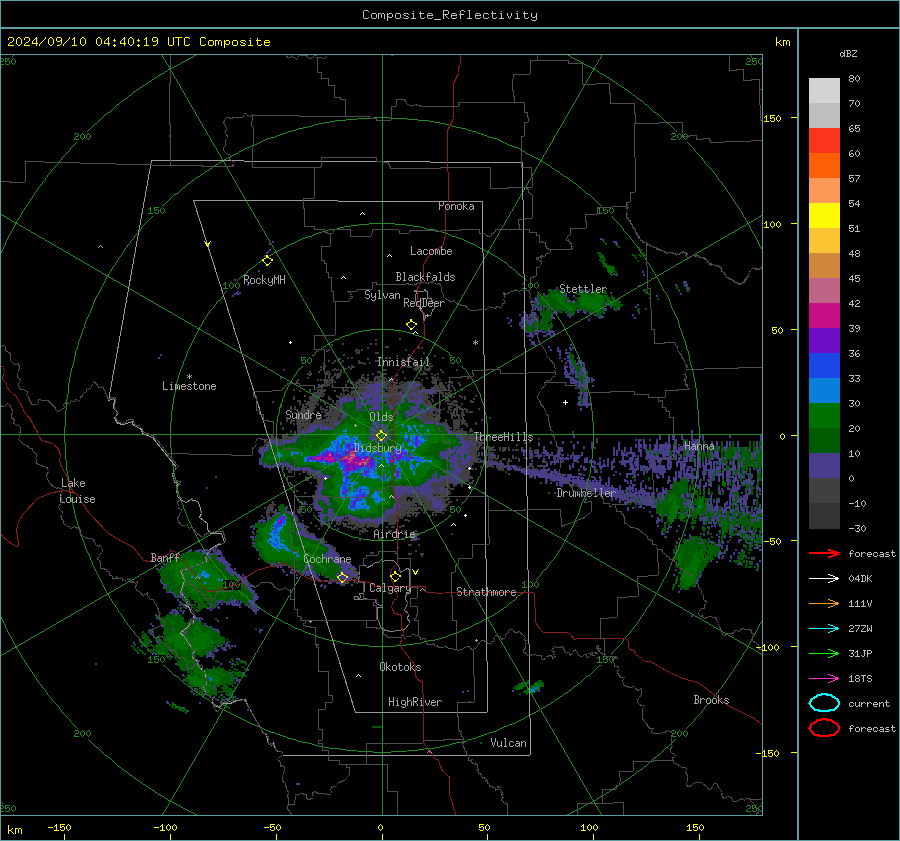Click the Ponoka city label
900x841 pixels.
coord(456,206)
